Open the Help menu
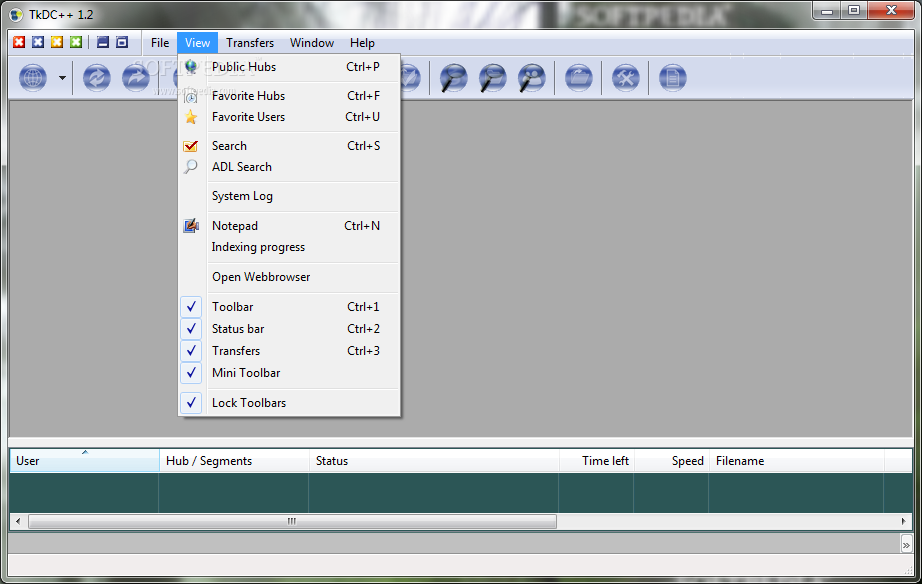 [x=362, y=43]
